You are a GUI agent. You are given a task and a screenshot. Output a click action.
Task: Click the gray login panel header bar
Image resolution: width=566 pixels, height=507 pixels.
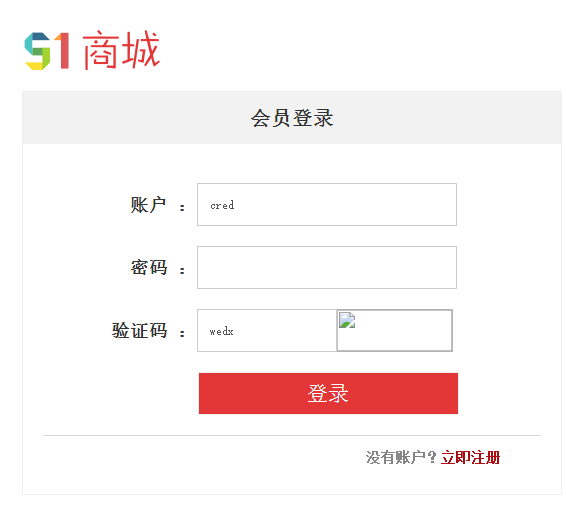292,118
